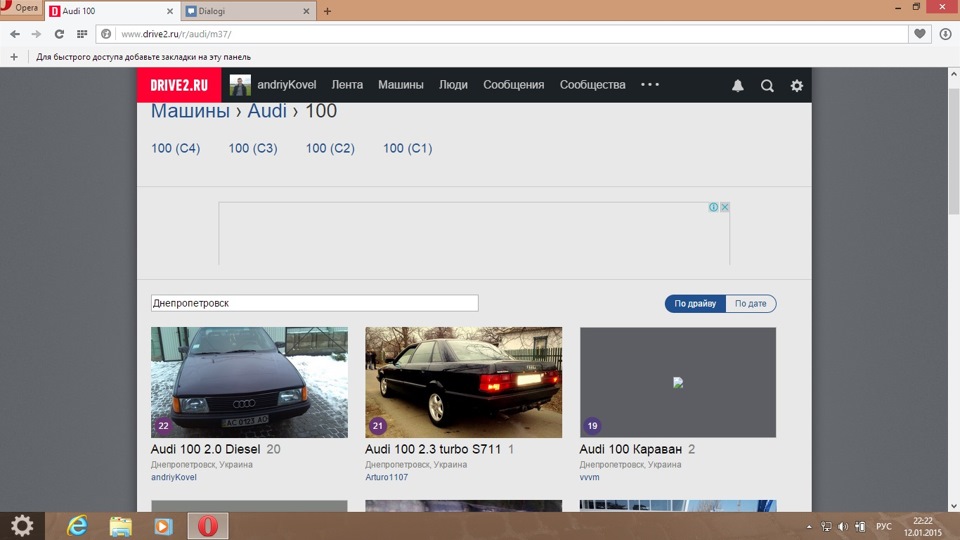Select the Audi 100 tab
960x540 pixels.
(111, 11)
